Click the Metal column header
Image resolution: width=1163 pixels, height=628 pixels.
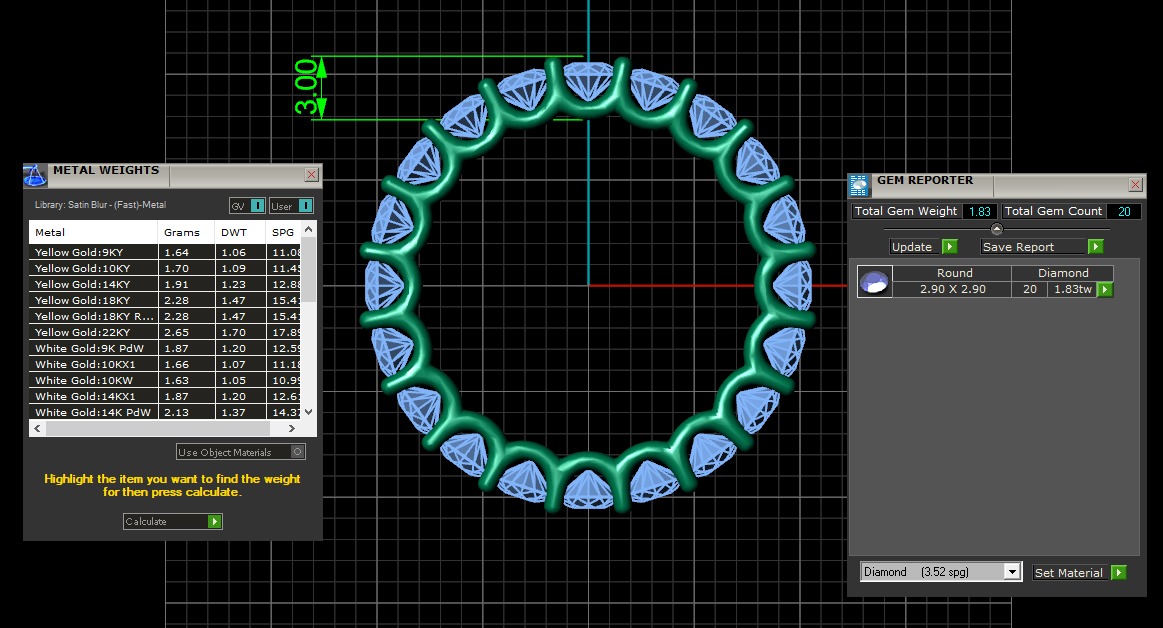(x=93, y=232)
